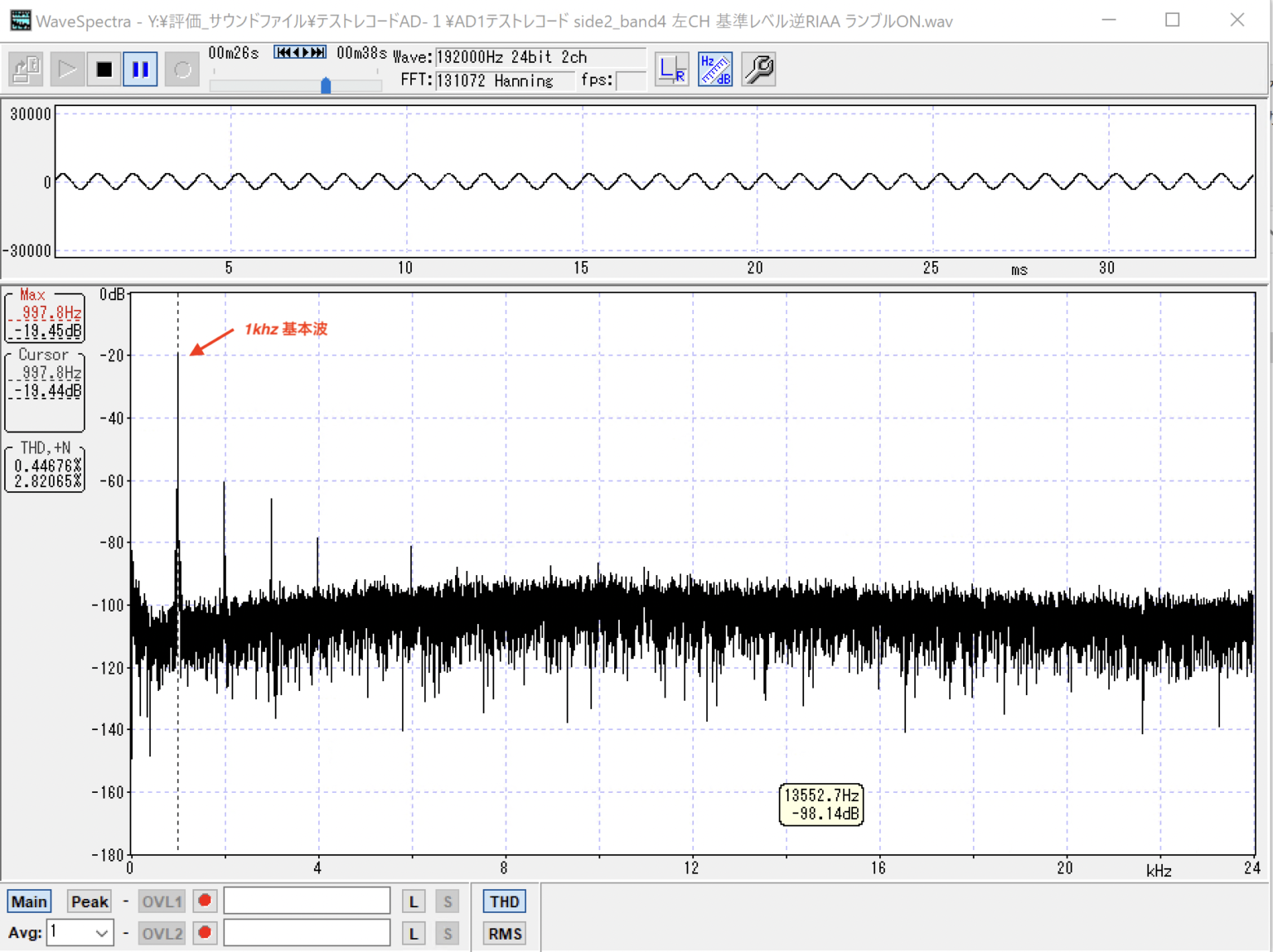Click the Record circle button

click(x=182, y=70)
